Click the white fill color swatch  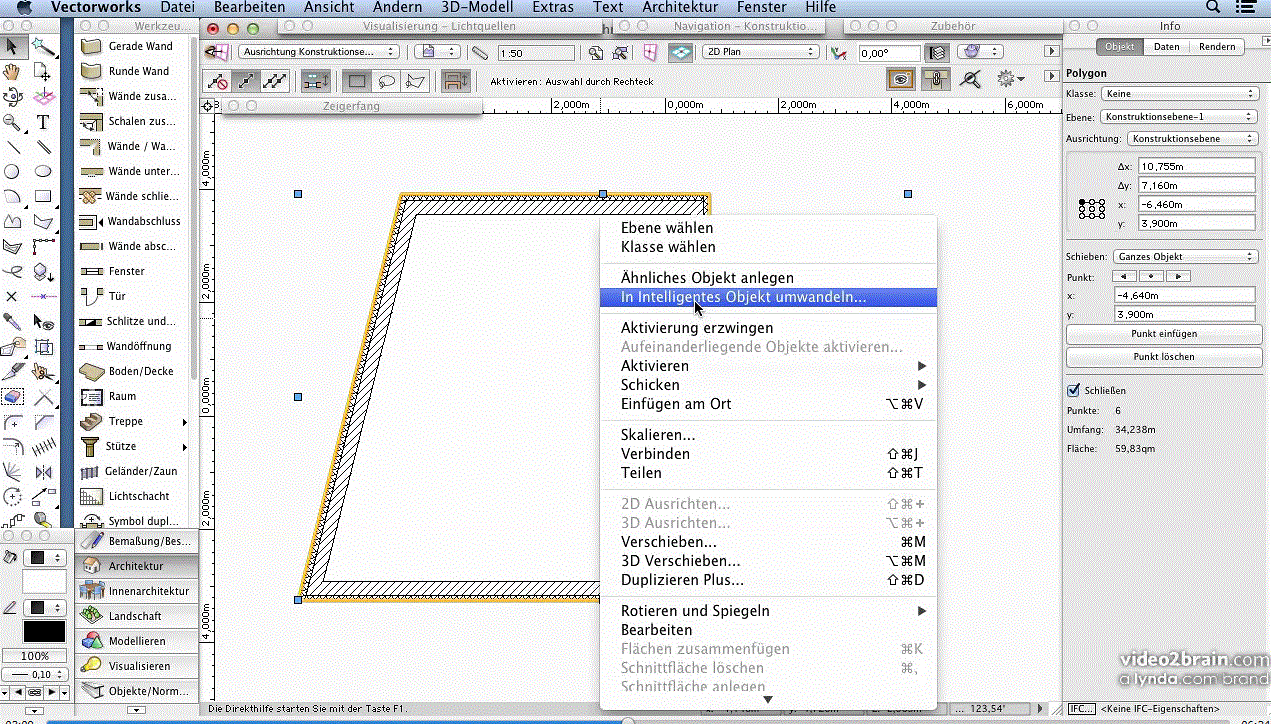pos(43,581)
